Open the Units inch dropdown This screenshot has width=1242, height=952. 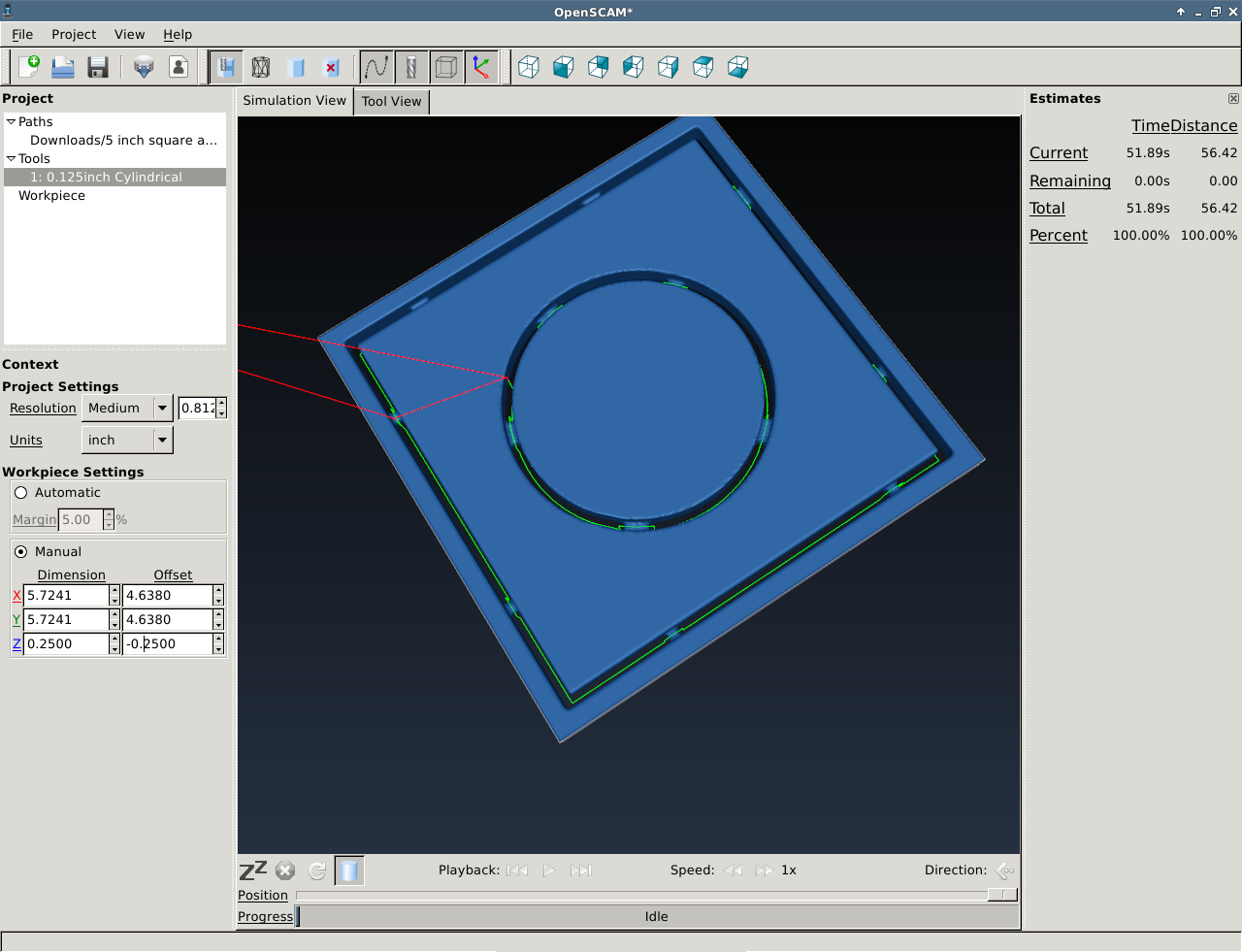click(x=127, y=441)
